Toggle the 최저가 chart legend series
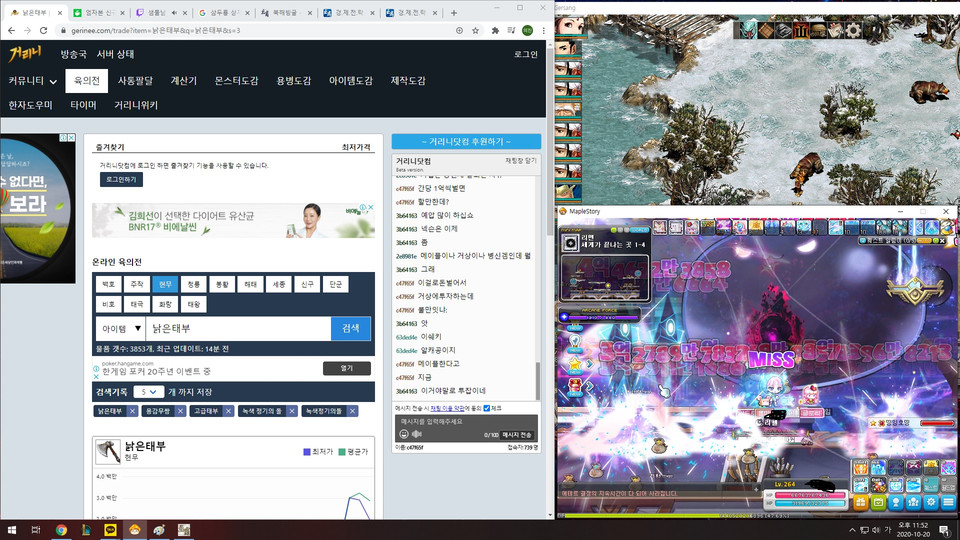The image size is (960, 540). coord(320,452)
